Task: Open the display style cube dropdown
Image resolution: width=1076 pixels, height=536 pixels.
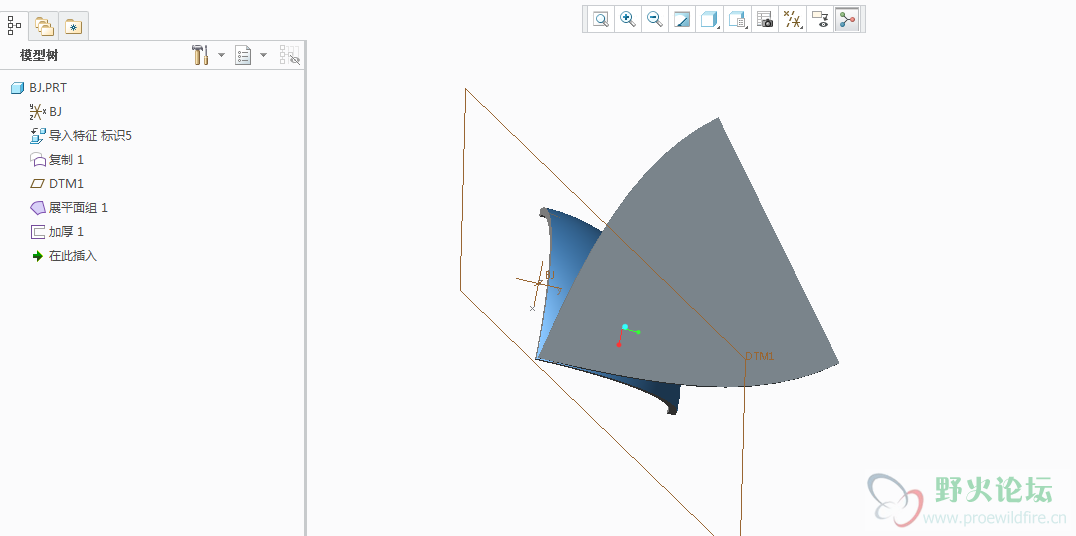Action: pyautogui.click(x=710, y=19)
